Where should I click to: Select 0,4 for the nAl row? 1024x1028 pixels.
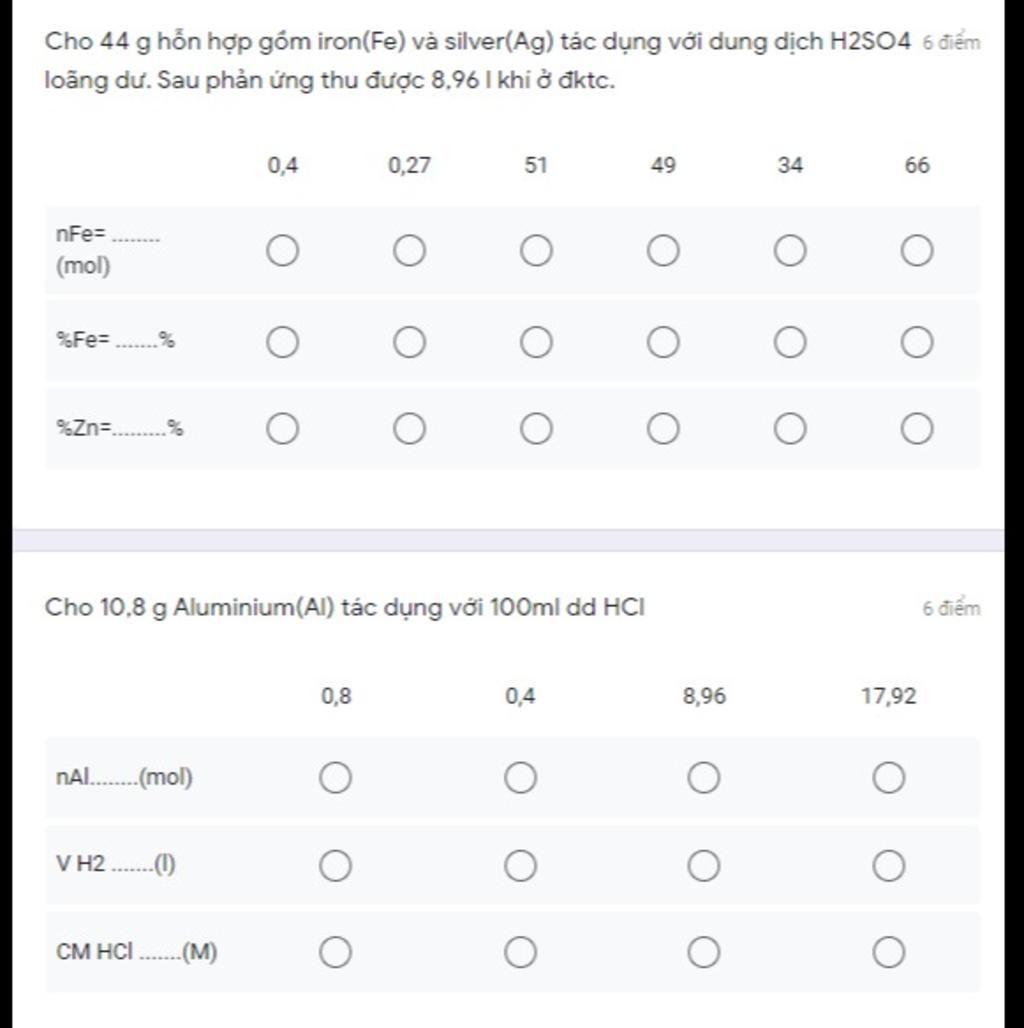click(x=521, y=778)
